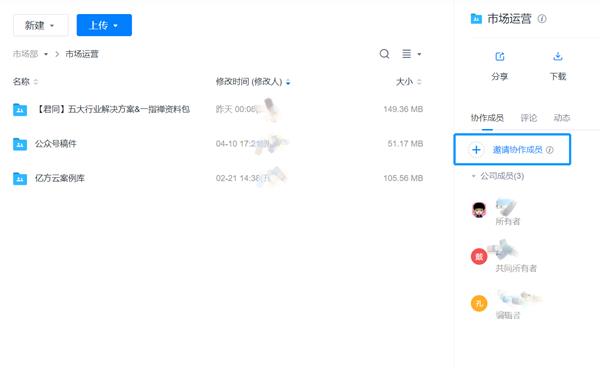Screen dimensions: 600x368
Task: Sort by 名称 column
Action: click(x=25, y=81)
